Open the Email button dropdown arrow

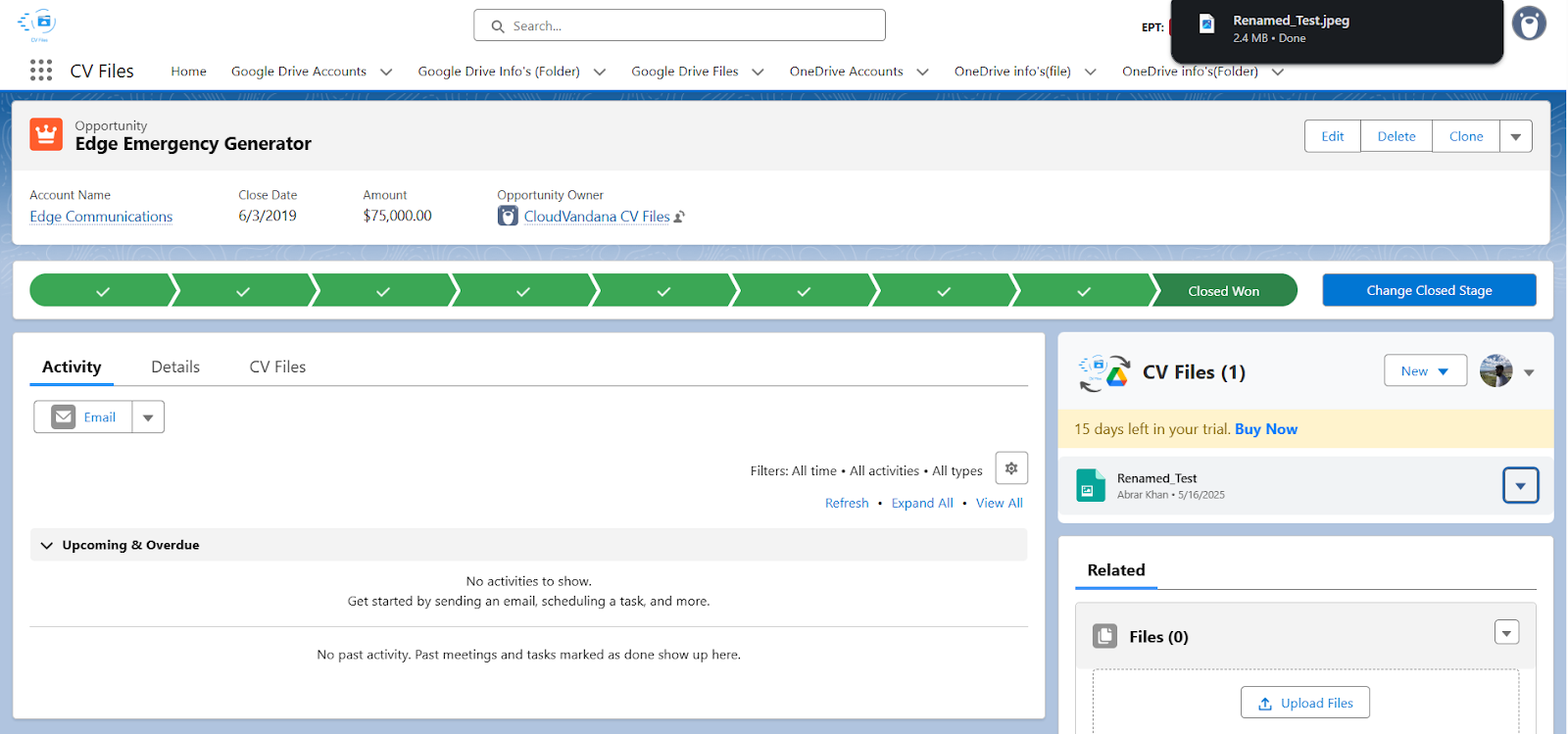[x=148, y=417]
